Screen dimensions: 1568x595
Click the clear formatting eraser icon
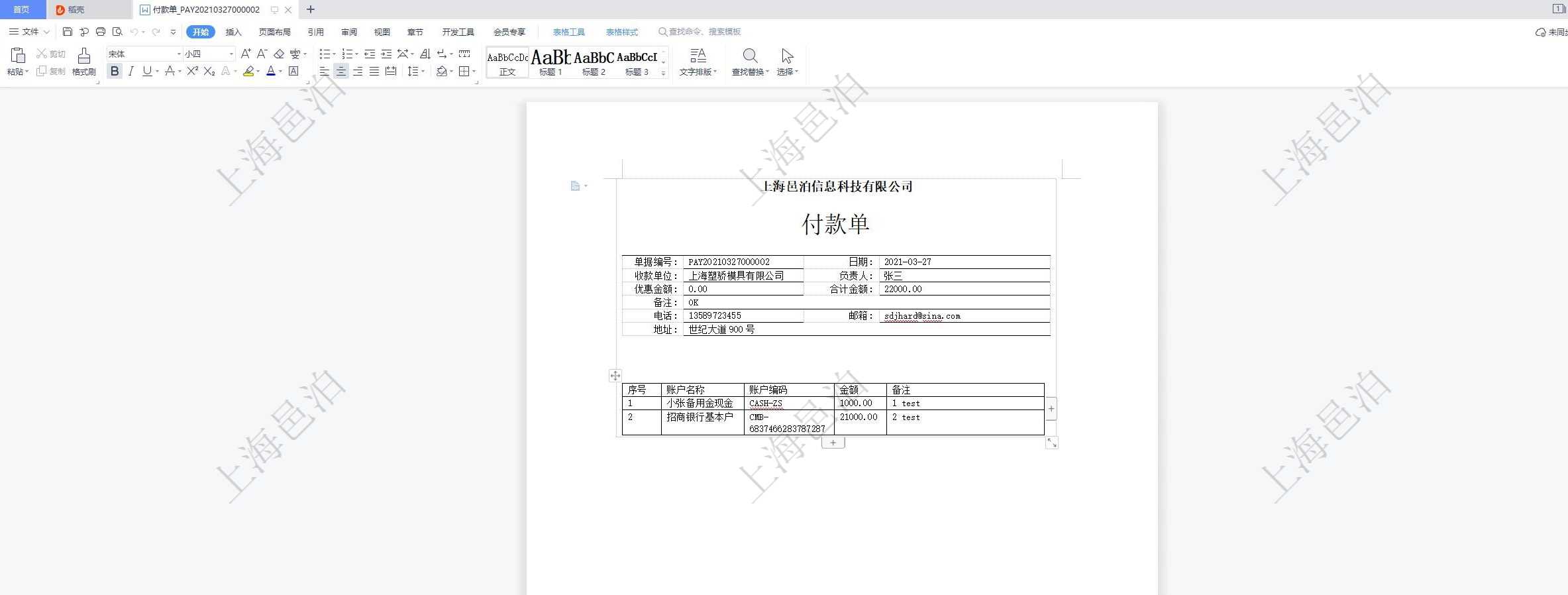click(x=279, y=54)
